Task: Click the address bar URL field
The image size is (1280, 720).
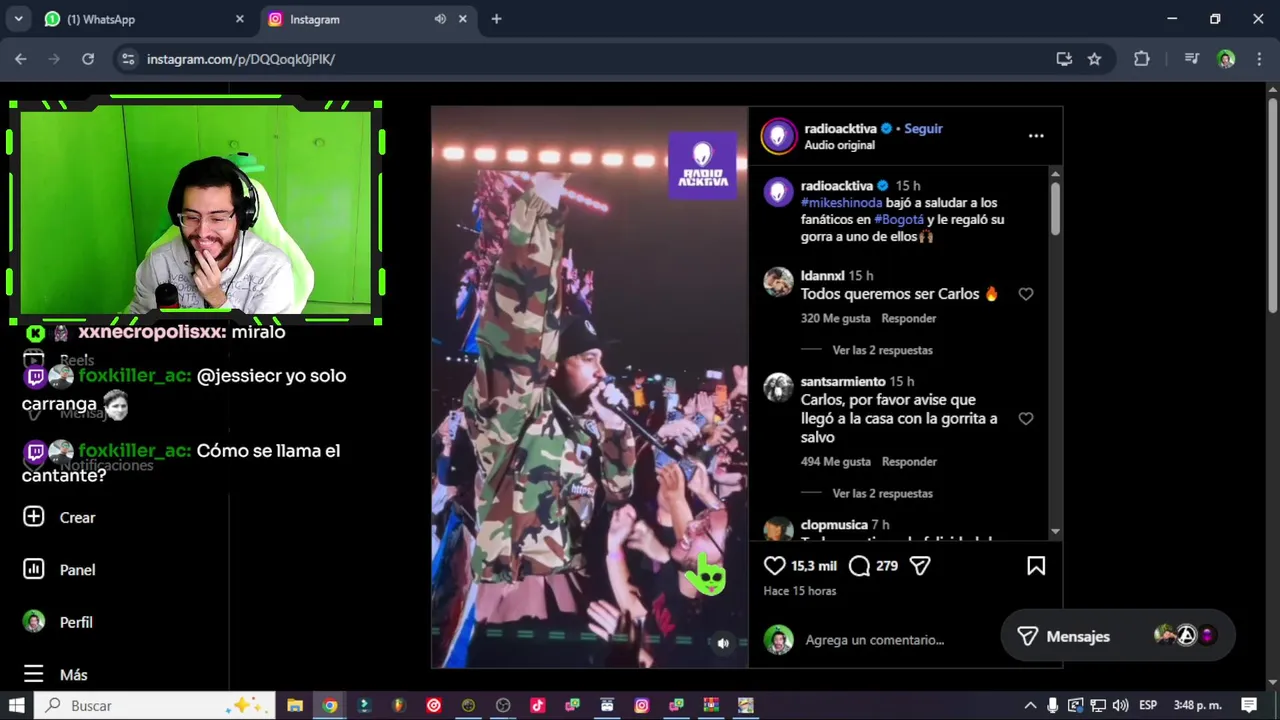Action: click(x=590, y=59)
